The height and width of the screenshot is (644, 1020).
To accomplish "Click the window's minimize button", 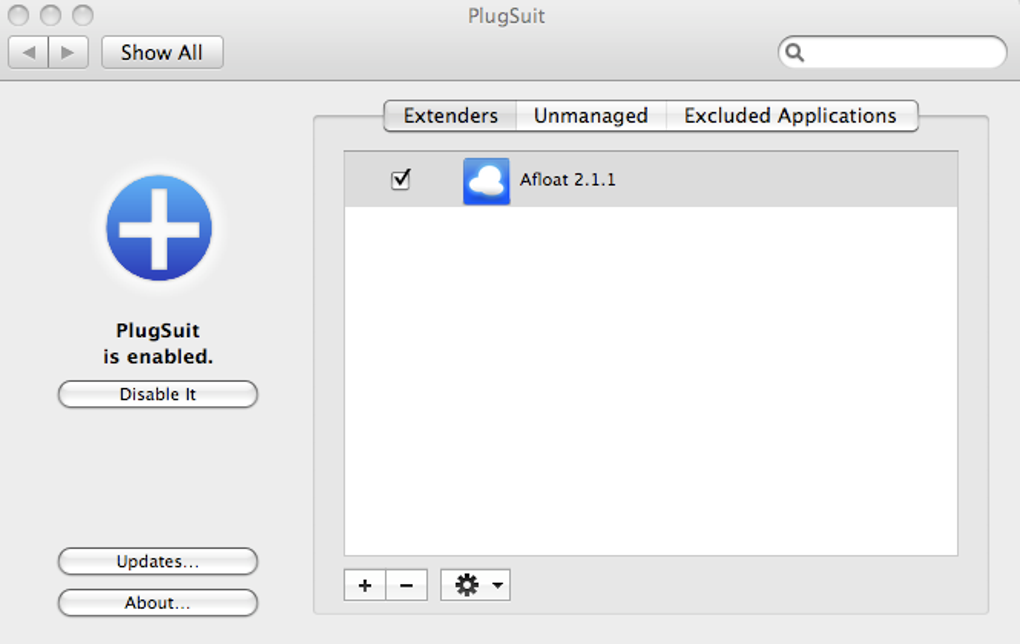I will tap(51, 15).
